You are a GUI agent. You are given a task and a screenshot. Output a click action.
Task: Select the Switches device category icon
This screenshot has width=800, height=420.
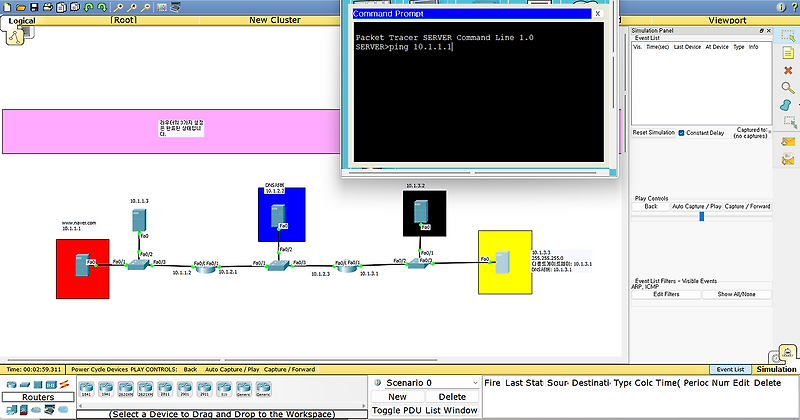tap(24, 385)
